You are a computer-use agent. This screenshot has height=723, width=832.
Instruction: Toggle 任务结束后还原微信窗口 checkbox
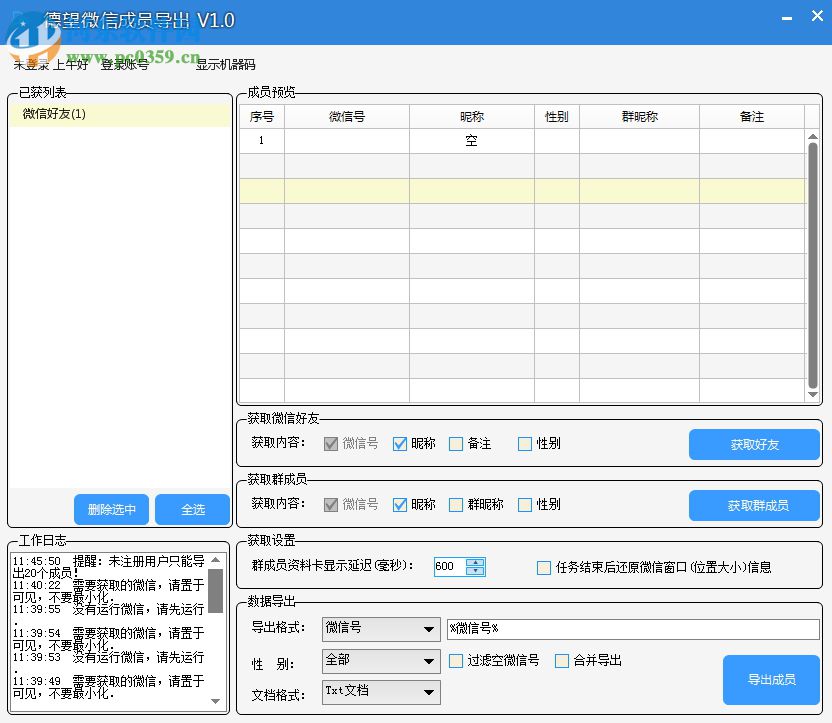tap(544, 568)
